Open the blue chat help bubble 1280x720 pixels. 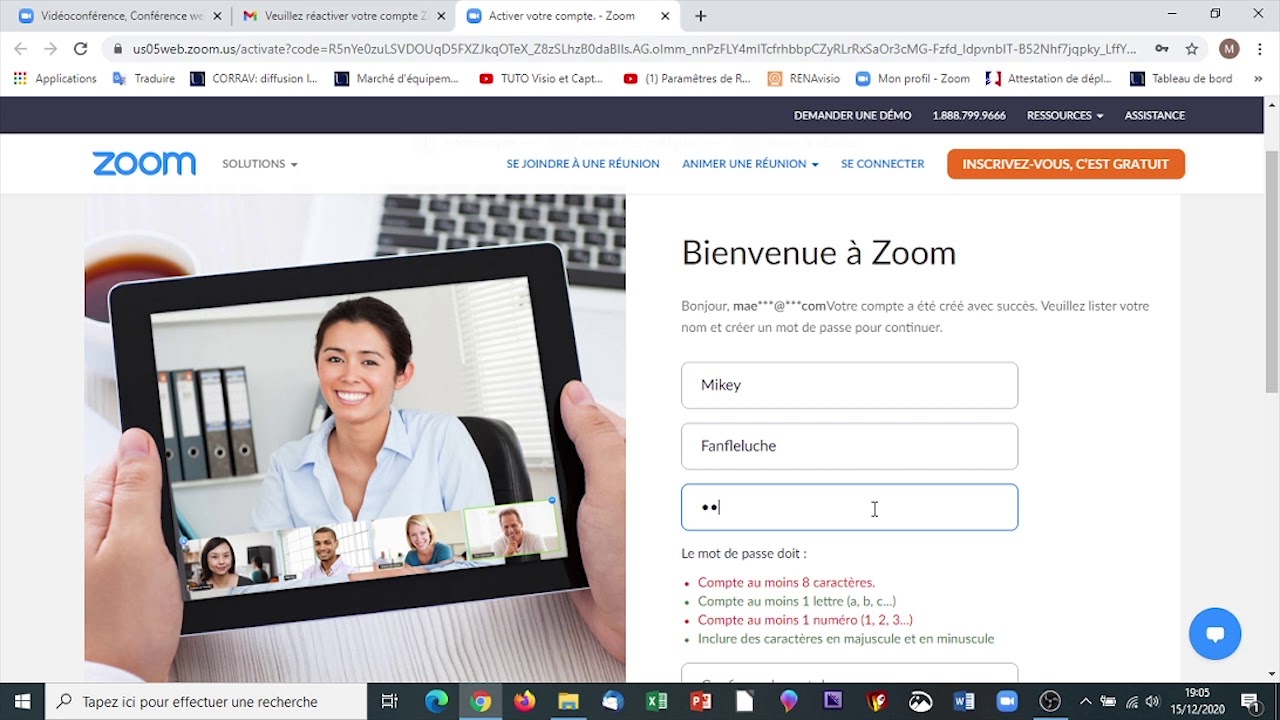coord(1215,634)
